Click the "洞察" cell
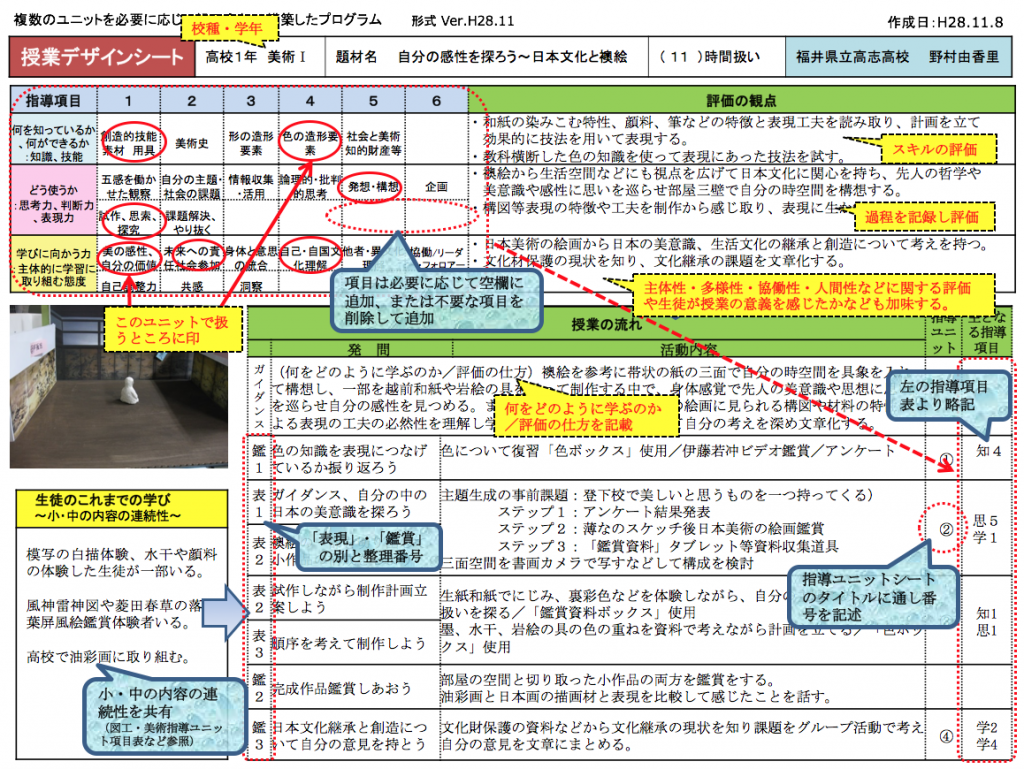 251,287
